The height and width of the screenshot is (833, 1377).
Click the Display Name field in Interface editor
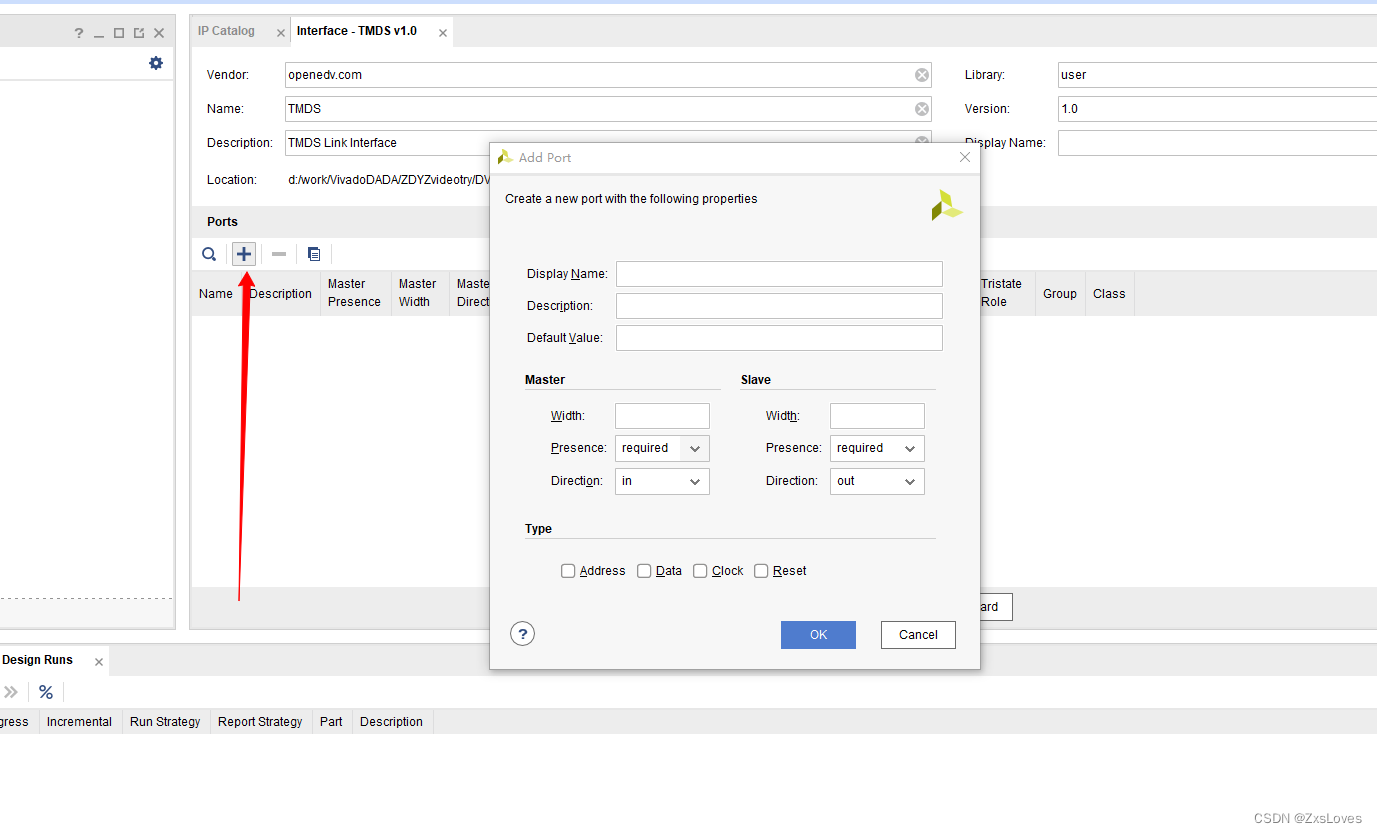tap(1217, 143)
